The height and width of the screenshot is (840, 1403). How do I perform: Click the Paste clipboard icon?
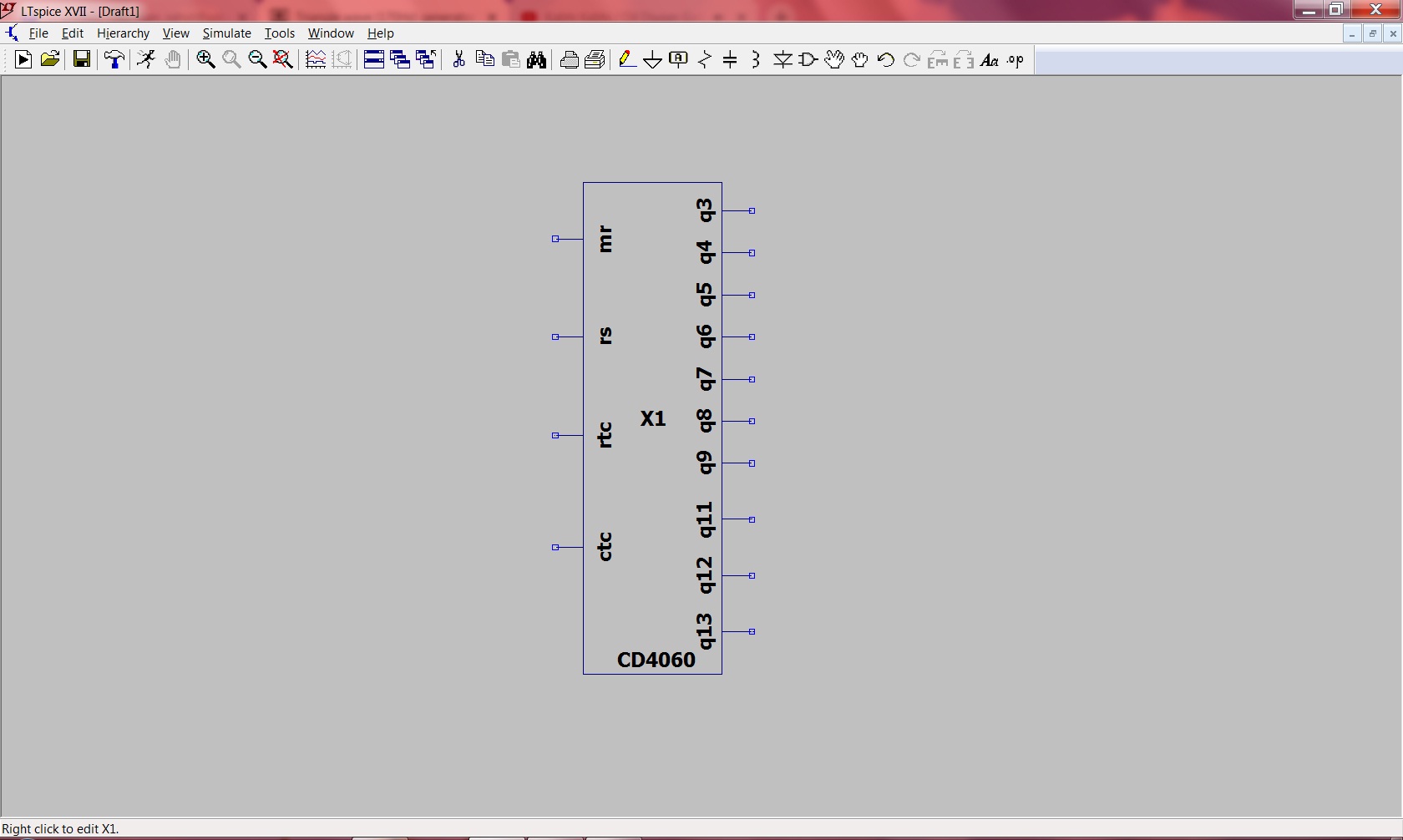511,59
